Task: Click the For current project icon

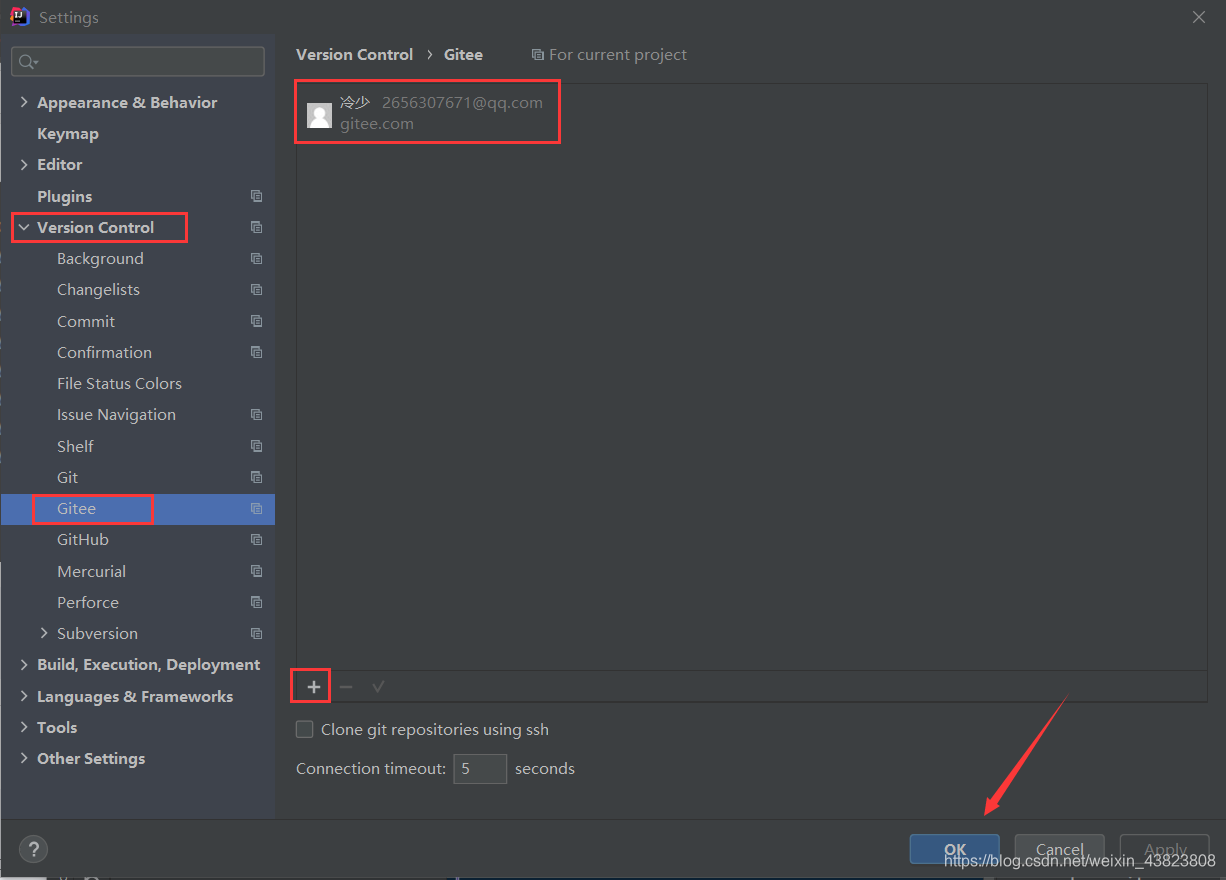Action: pos(538,55)
